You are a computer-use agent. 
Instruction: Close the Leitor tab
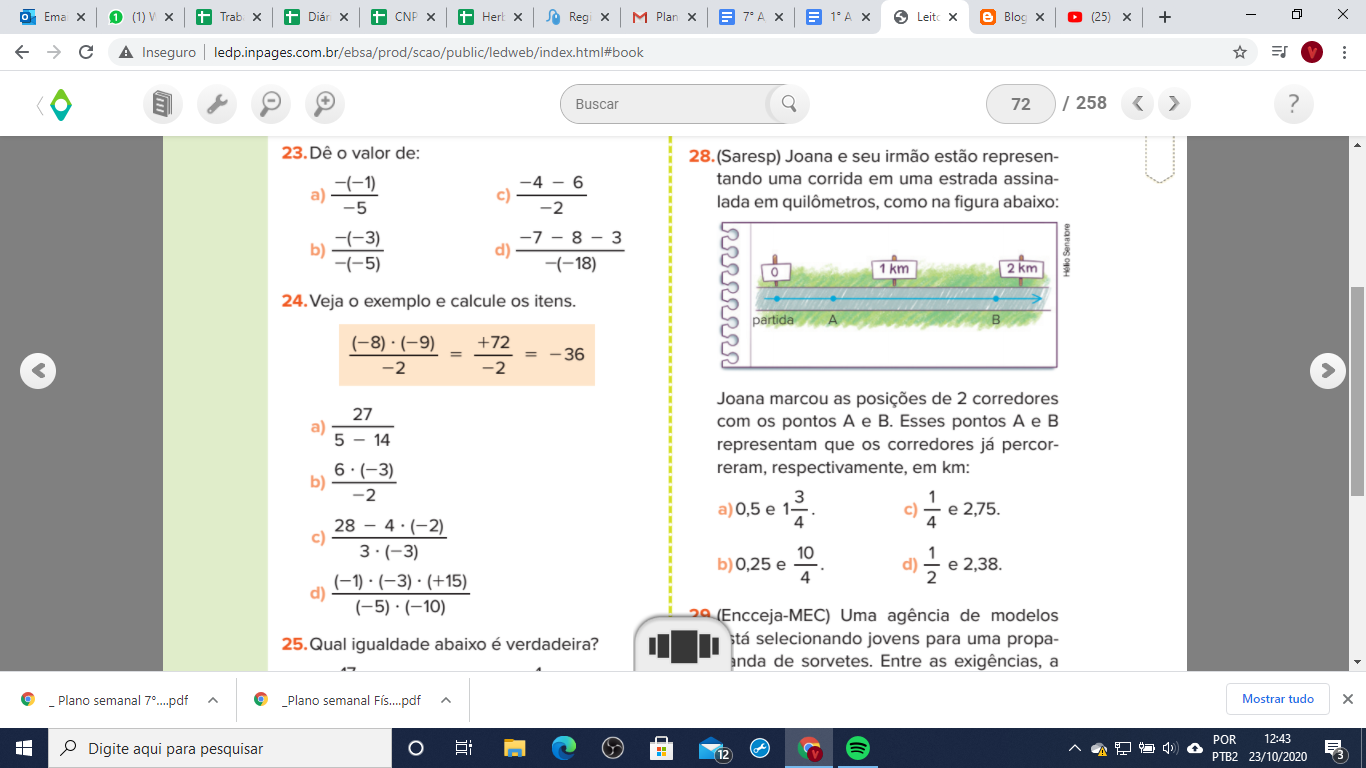pyautogui.click(x=952, y=17)
